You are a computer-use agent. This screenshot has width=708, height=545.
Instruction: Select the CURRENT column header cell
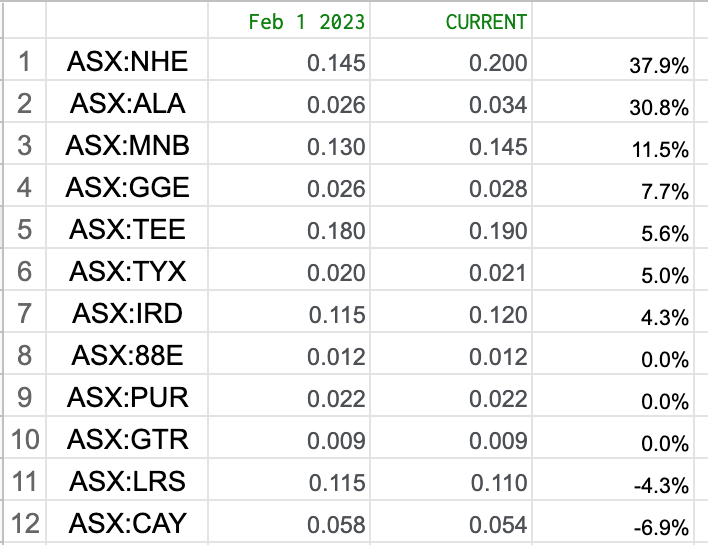[451, 20]
